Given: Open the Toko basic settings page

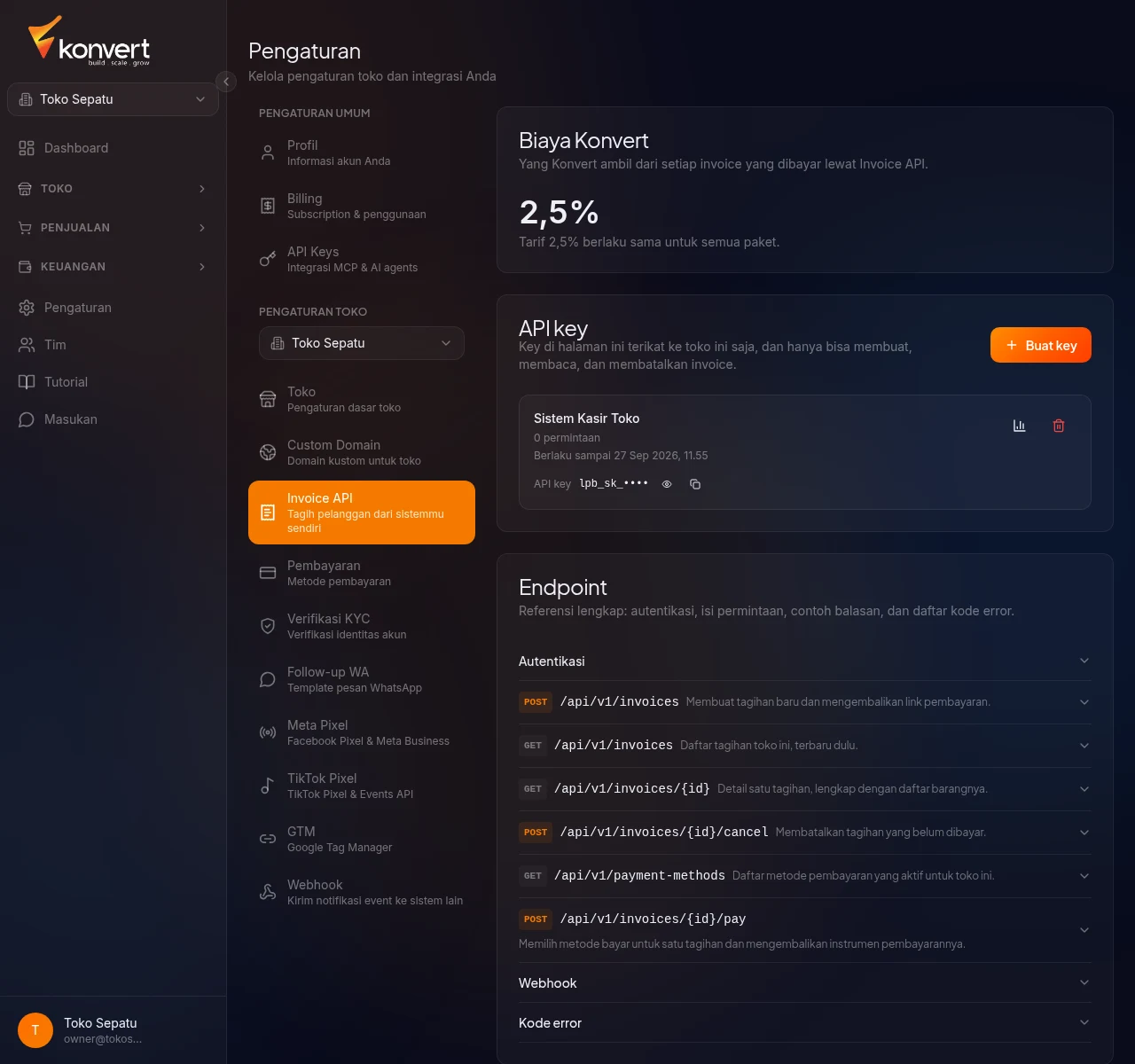Looking at the screenshot, I should pyautogui.click(x=362, y=399).
